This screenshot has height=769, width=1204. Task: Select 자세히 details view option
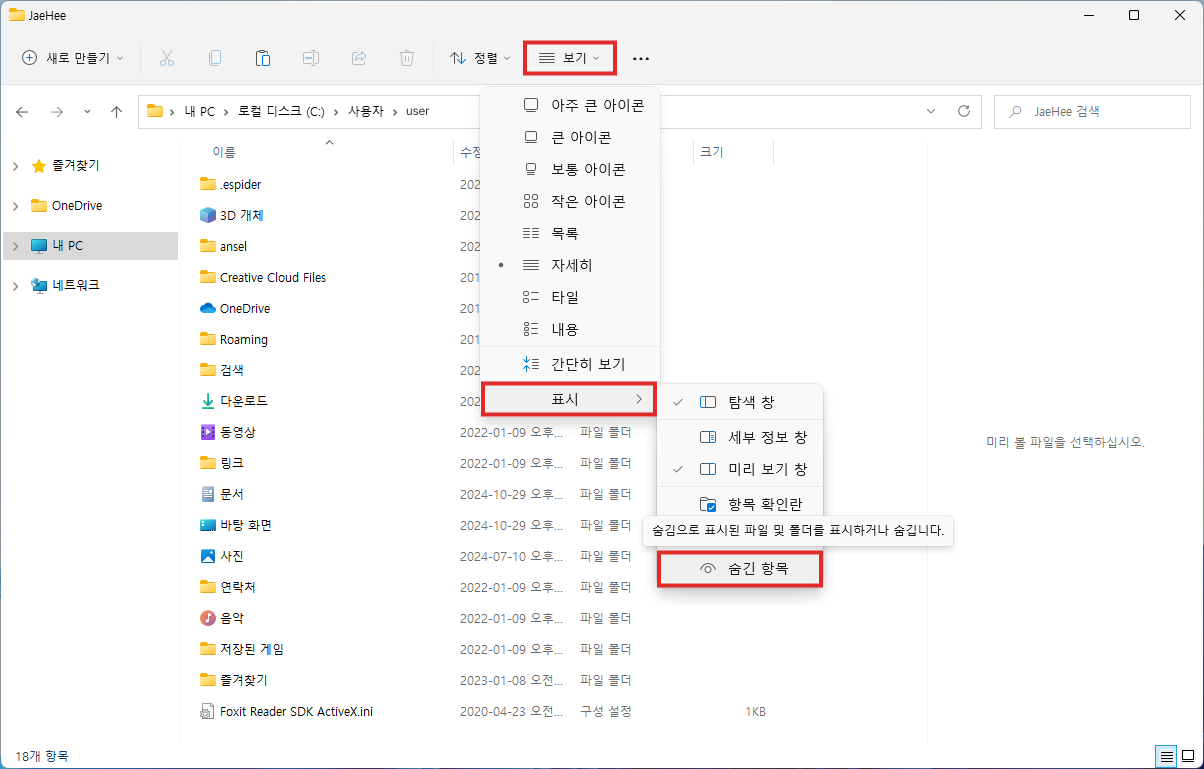point(570,265)
